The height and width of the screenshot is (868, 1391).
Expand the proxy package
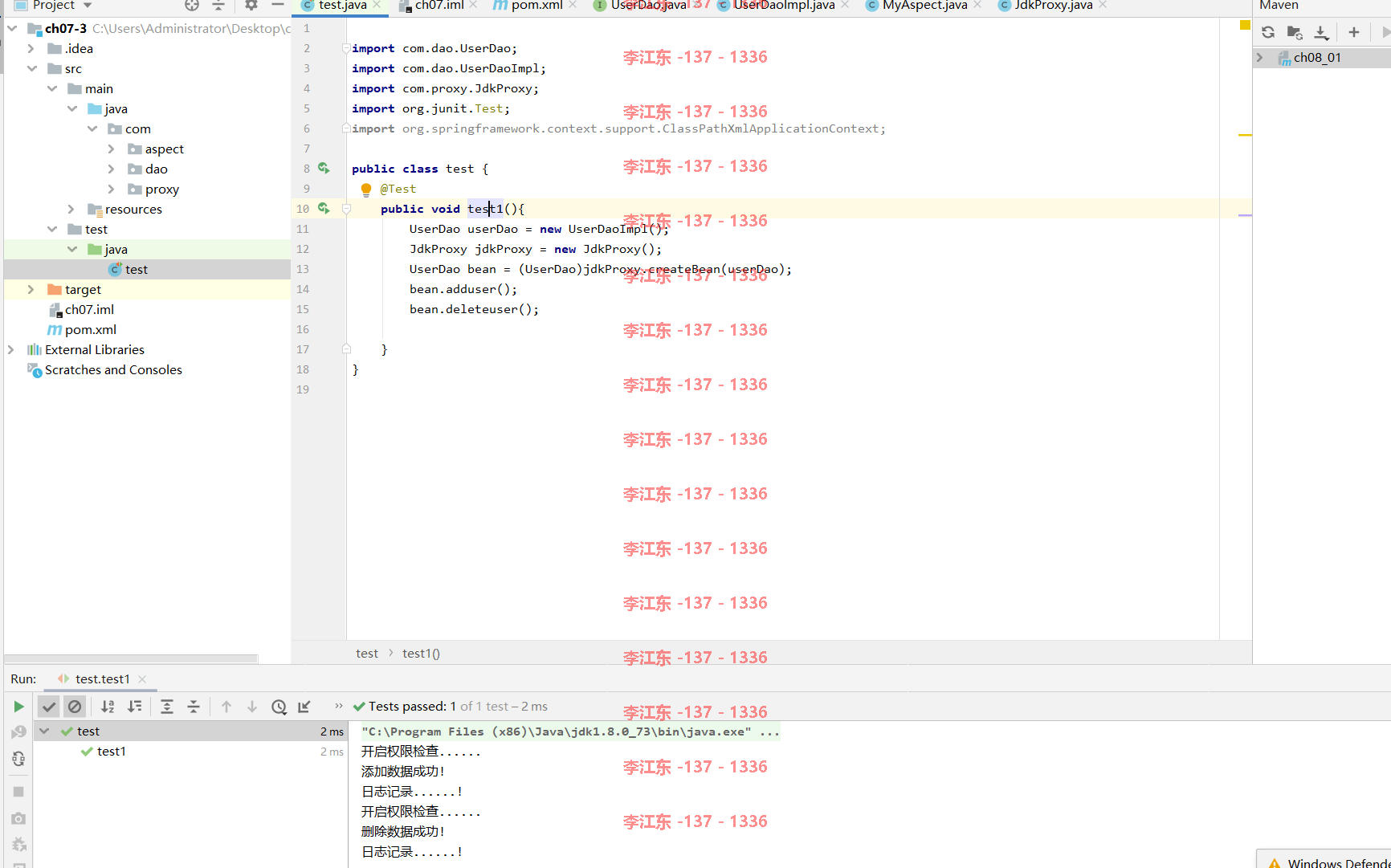(112, 189)
